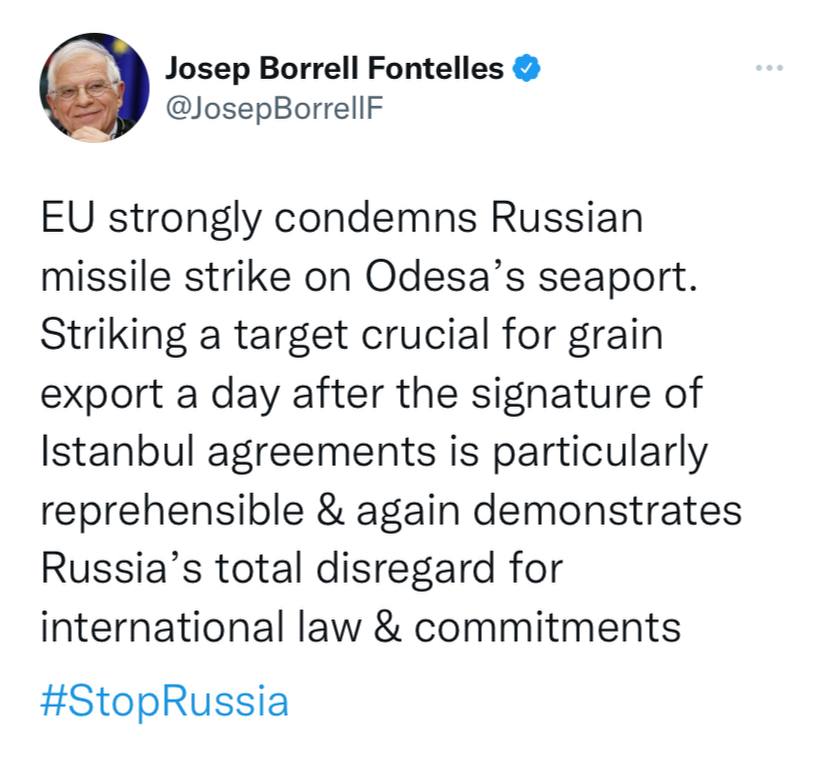Click the line starting "reprehensible & again"
Image resolution: width=827 pixels, height=761 pixels.
click(x=391, y=510)
